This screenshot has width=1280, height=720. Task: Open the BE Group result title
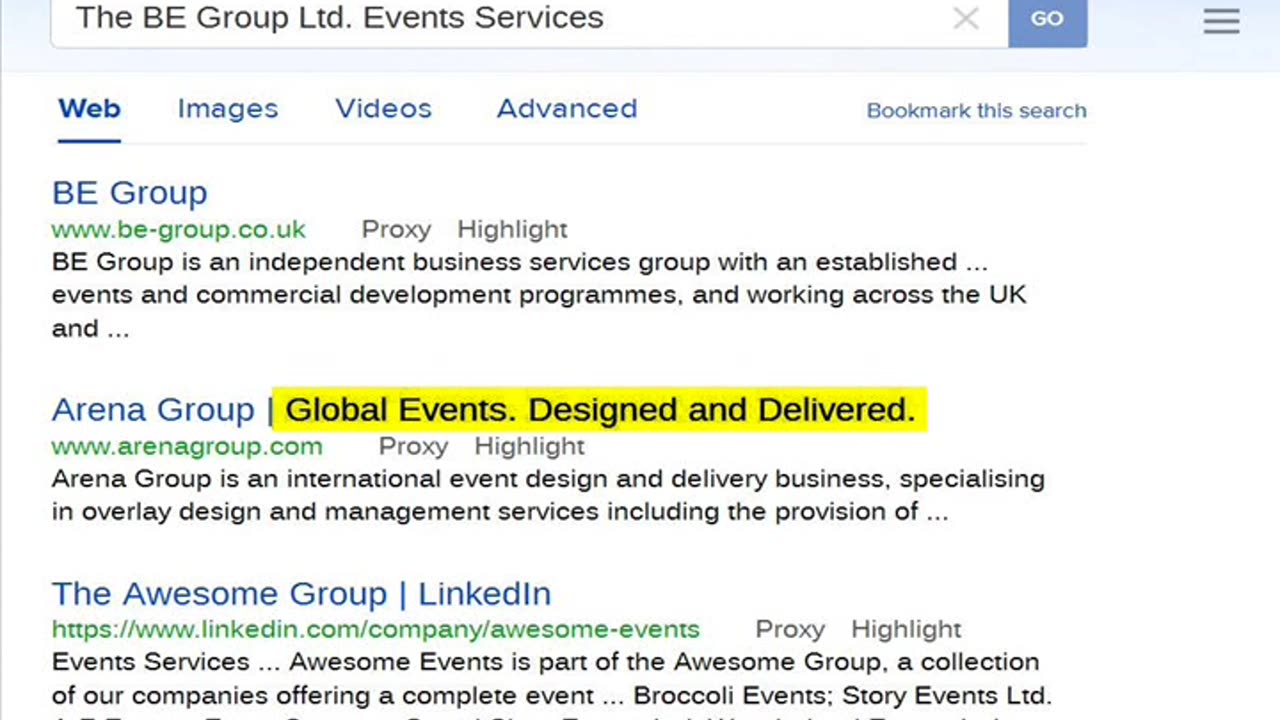[x=130, y=192]
